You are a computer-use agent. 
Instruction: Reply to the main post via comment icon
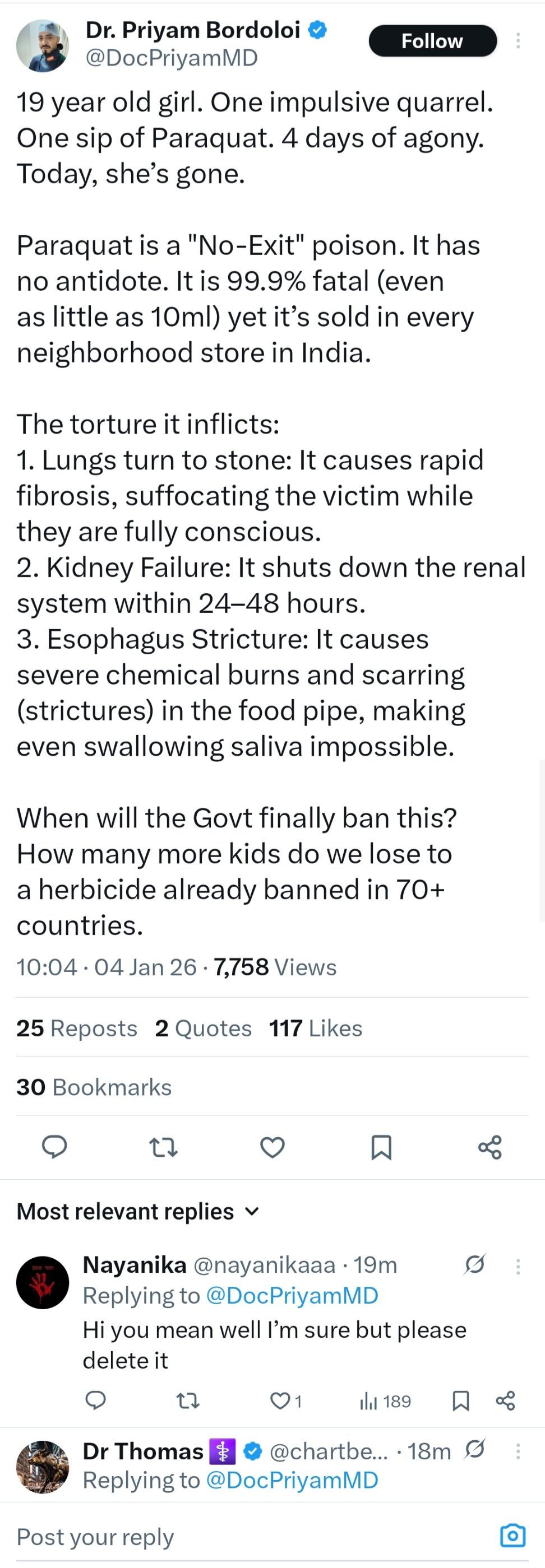tap(54, 1147)
